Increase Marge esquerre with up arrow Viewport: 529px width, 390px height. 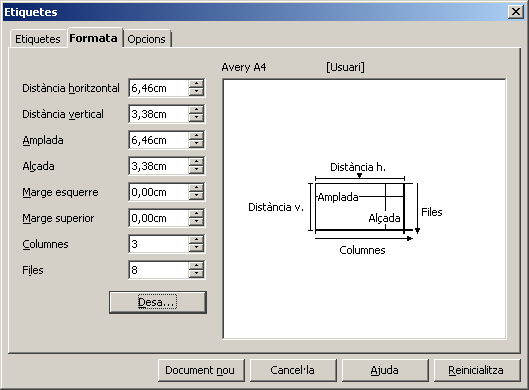196,188
